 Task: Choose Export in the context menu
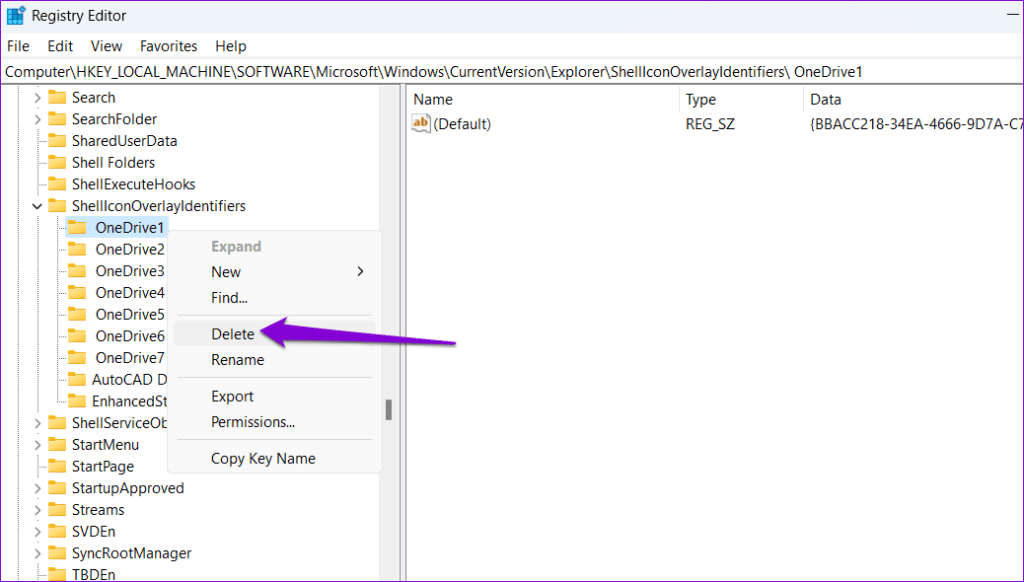point(275,396)
